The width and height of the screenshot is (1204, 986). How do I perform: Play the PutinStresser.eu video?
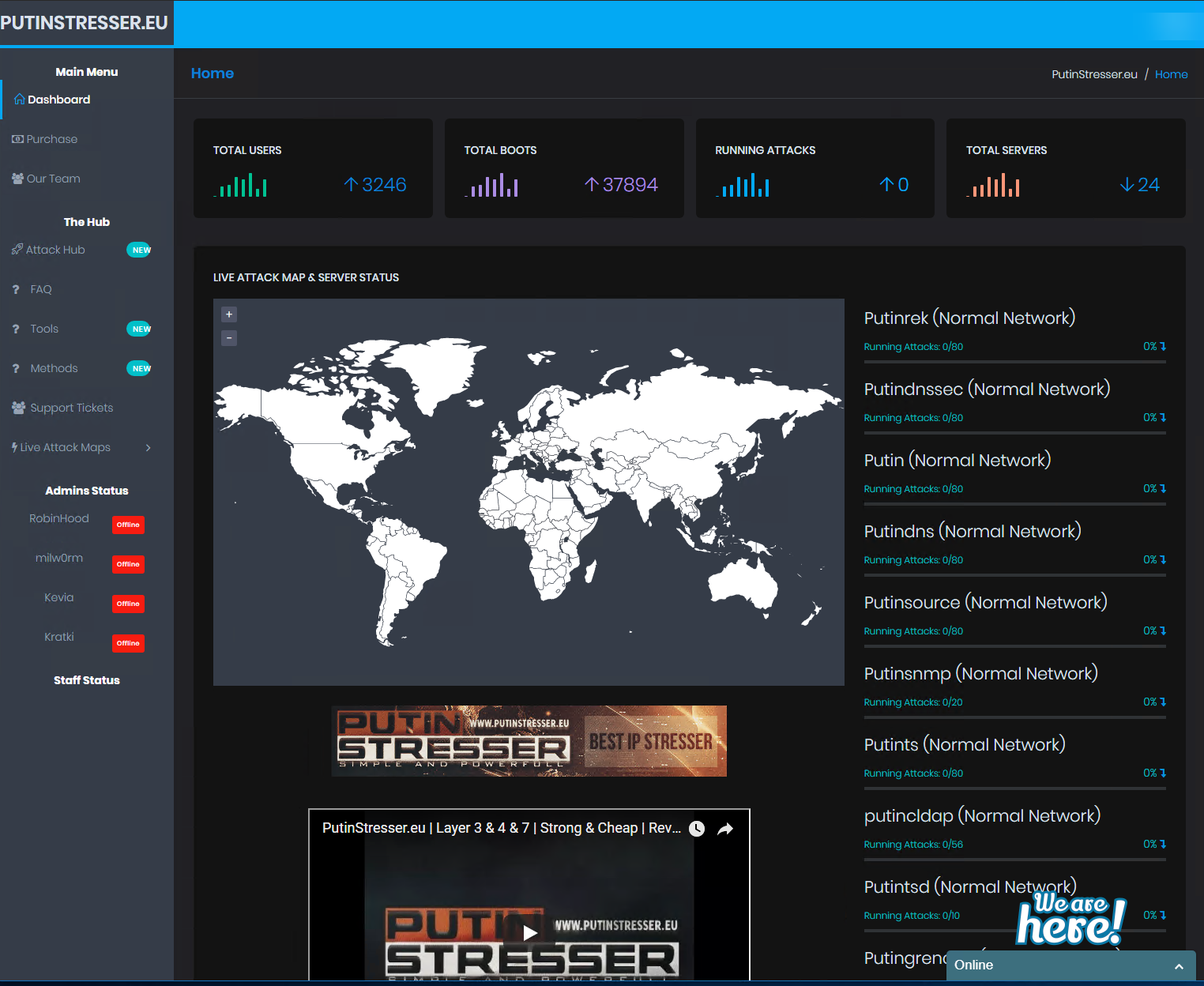529,933
